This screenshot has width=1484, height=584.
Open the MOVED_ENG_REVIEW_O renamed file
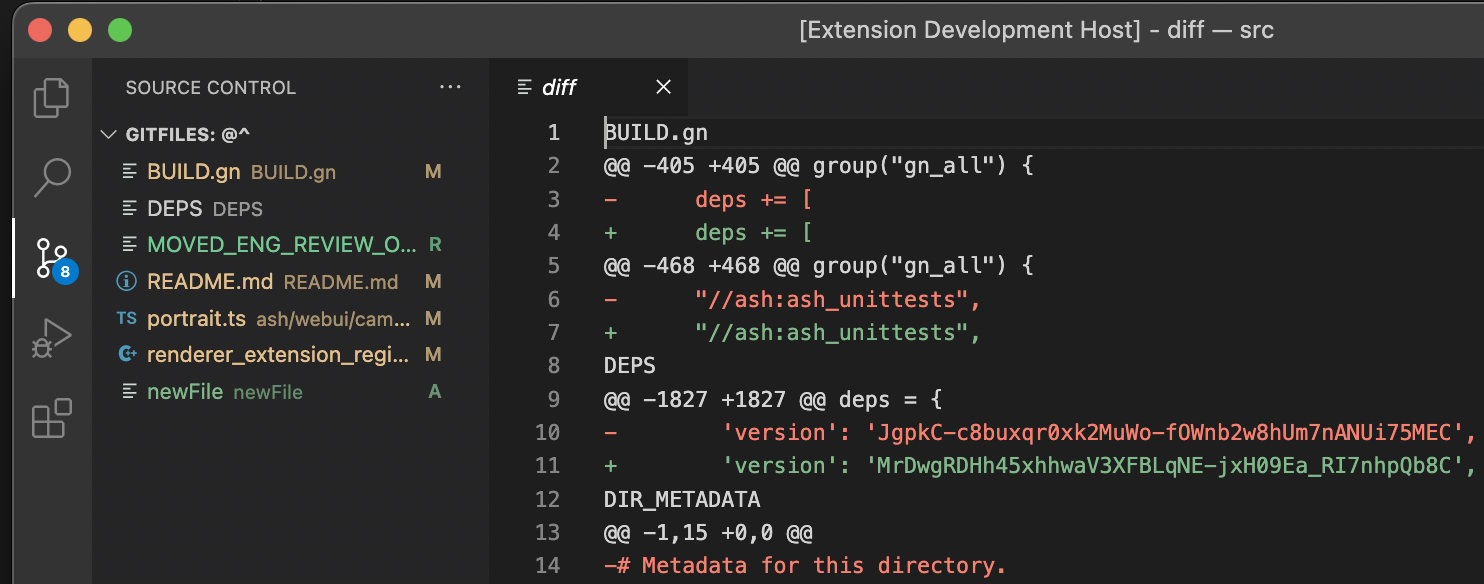pyautogui.click(x=280, y=245)
